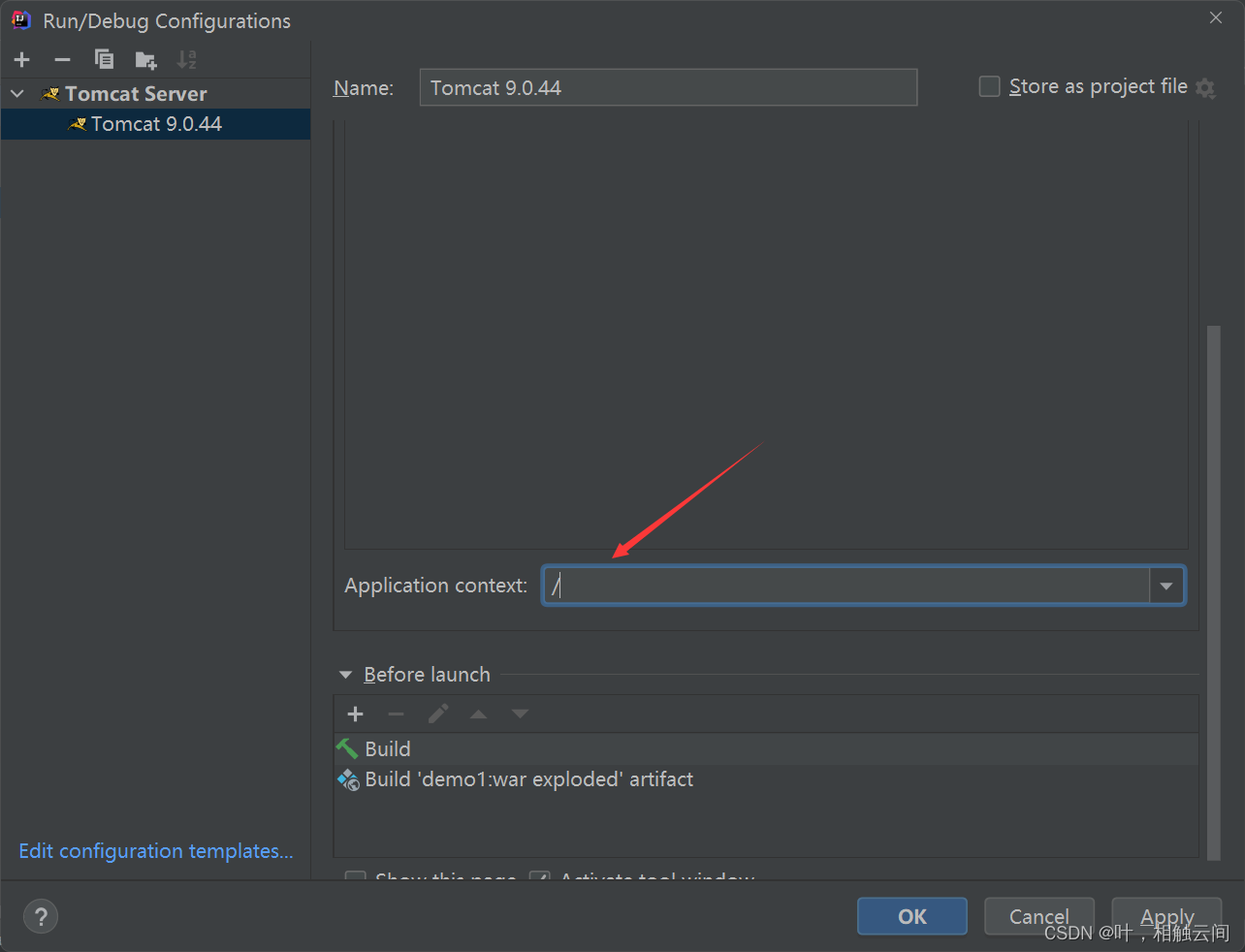
Task: Add a Before launch task
Action: coord(355,714)
